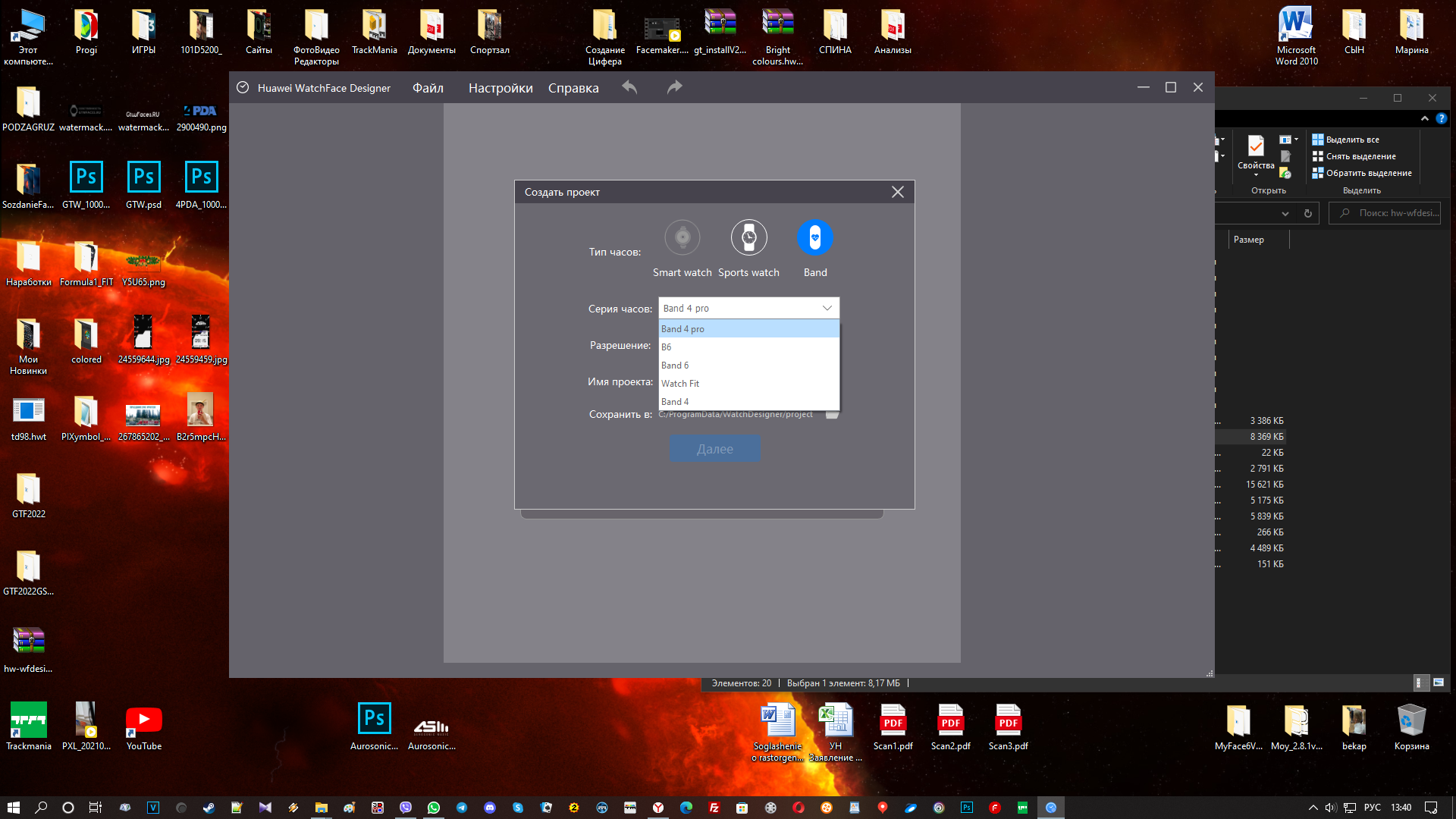
Task: Click the Размер column header
Action: (x=1249, y=240)
